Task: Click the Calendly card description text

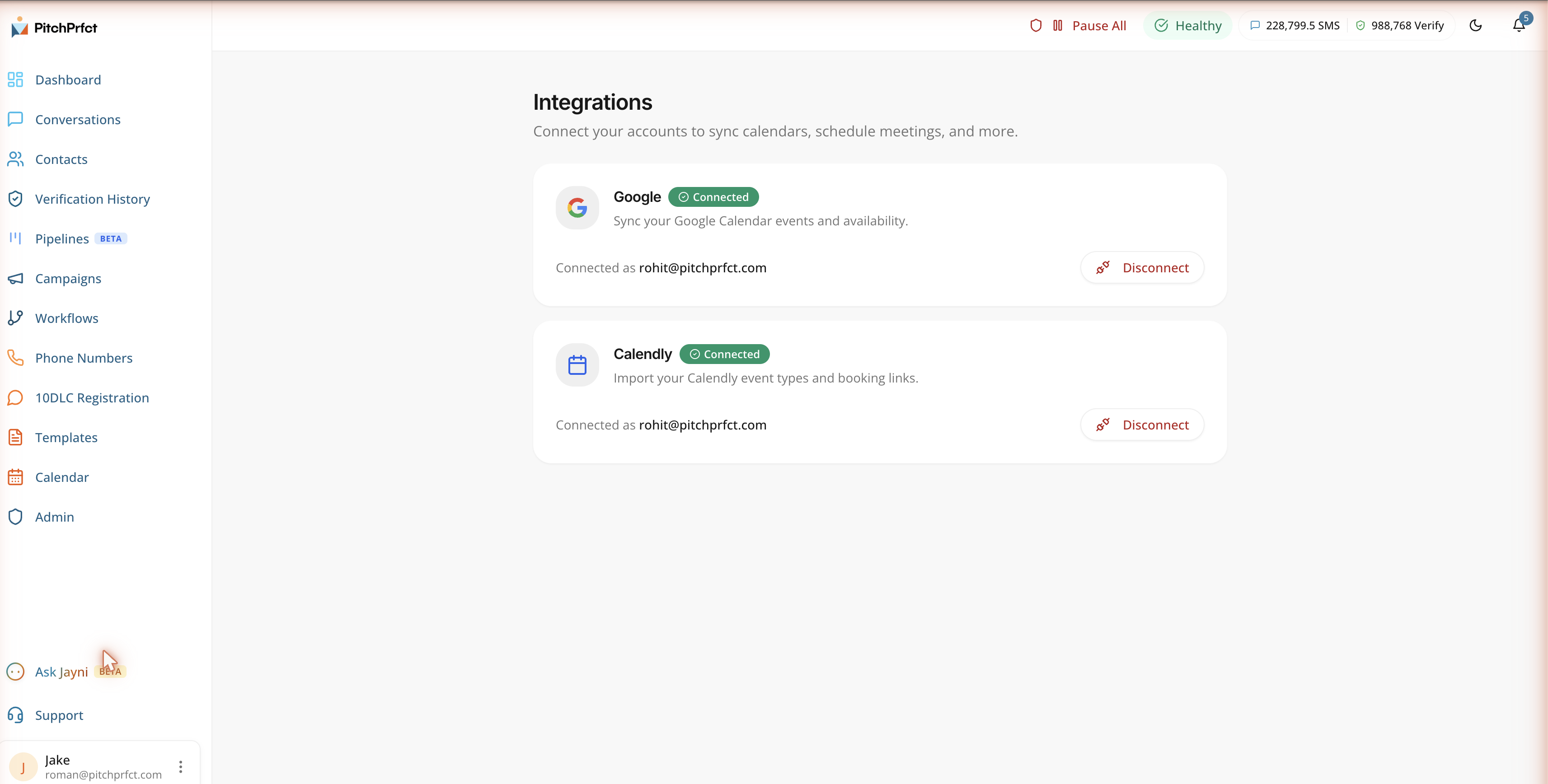Action: pyautogui.click(x=765, y=378)
